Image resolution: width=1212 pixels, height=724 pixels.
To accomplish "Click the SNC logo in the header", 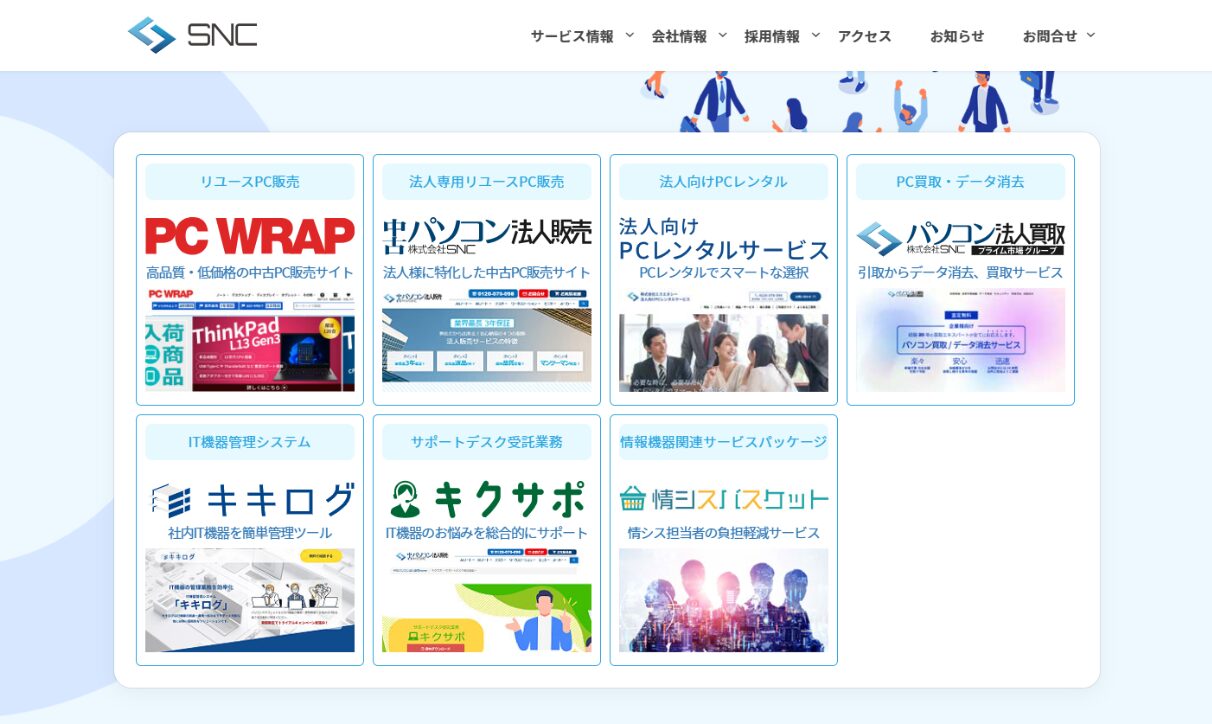I will pos(192,35).
